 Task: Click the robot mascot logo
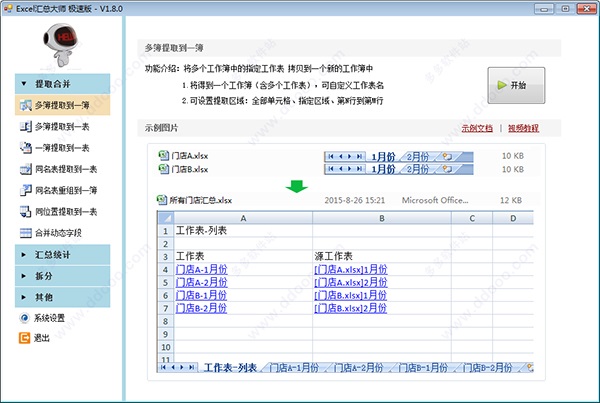click(61, 44)
